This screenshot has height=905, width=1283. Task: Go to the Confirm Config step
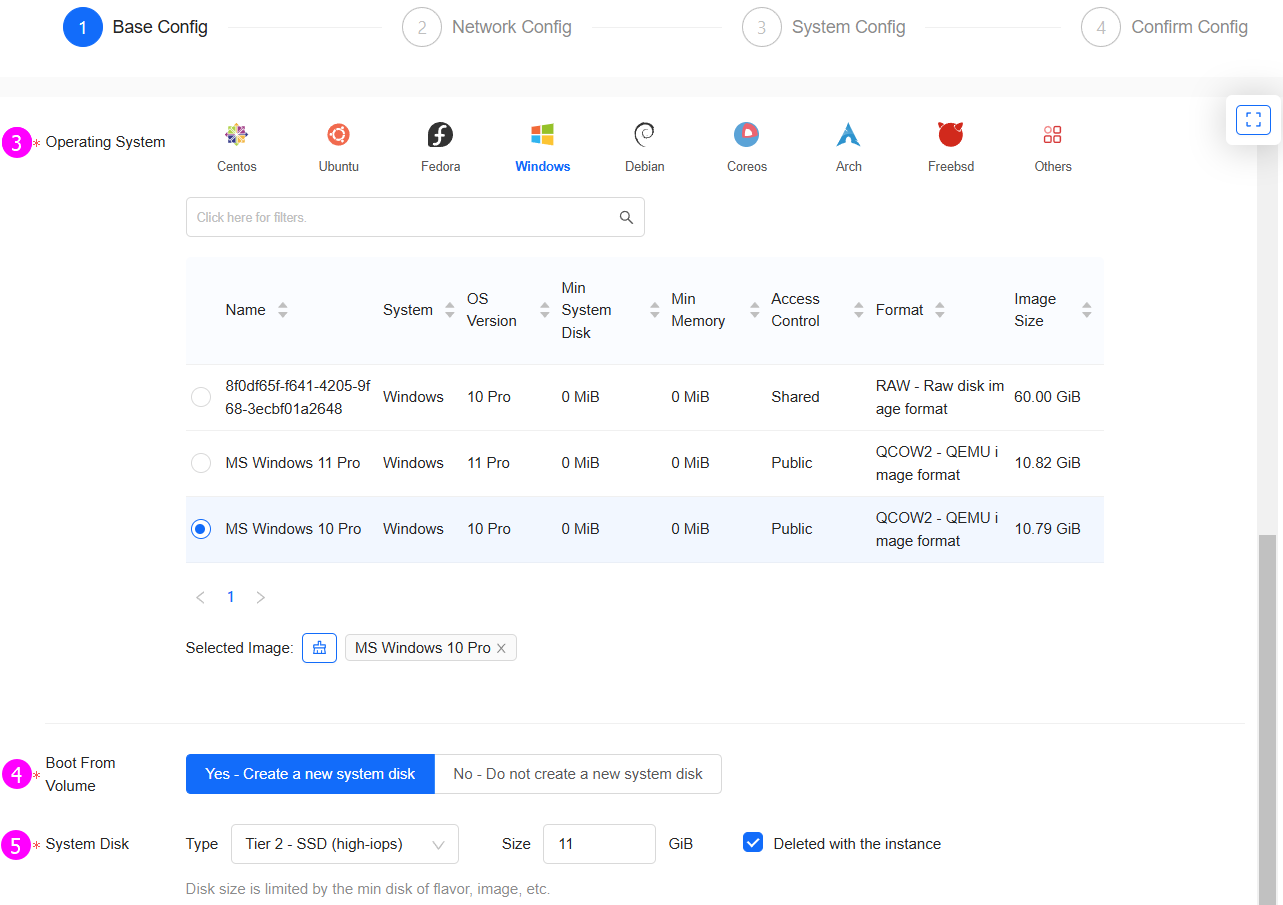1164,27
